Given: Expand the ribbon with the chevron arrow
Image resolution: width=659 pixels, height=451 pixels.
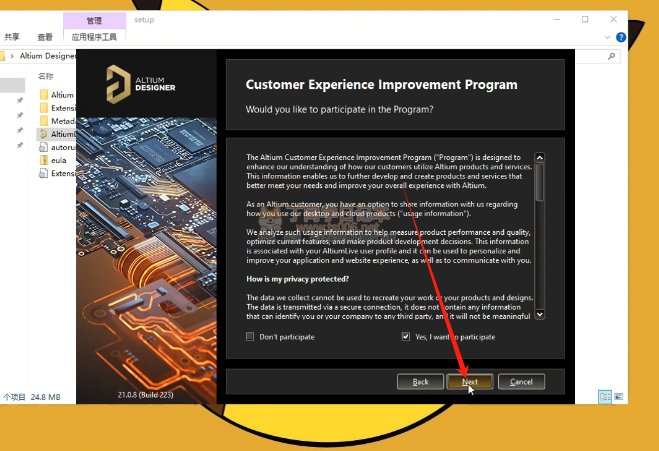Looking at the screenshot, I should pos(607,37).
